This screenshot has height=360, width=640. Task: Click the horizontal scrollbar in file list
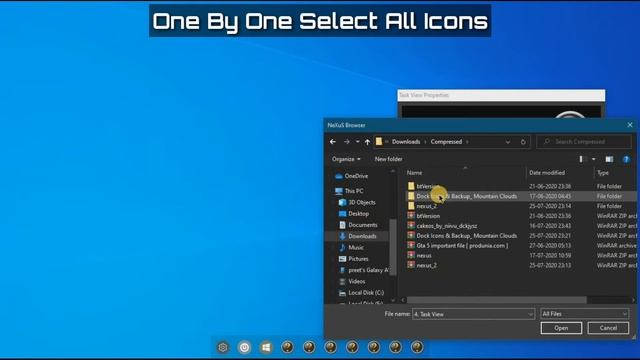tap(497, 300)
